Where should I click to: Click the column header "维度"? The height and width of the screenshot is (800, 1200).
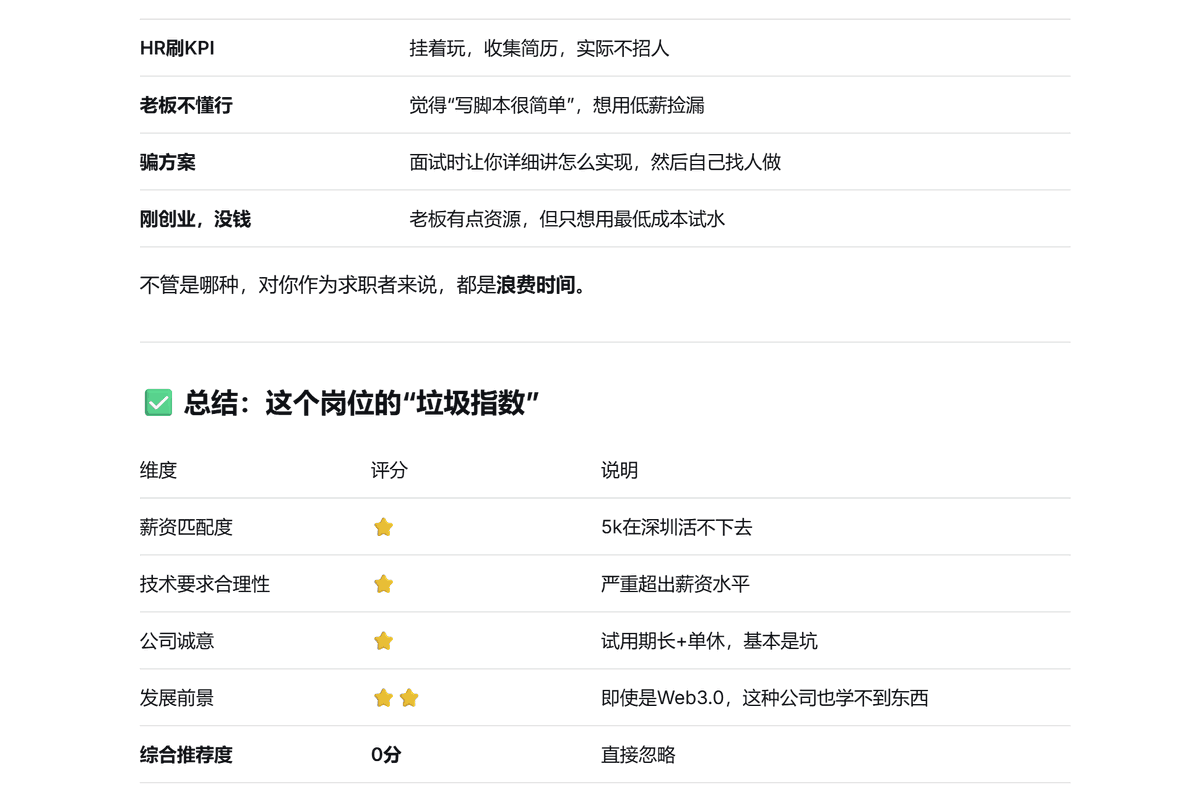(x=158, y=470)
